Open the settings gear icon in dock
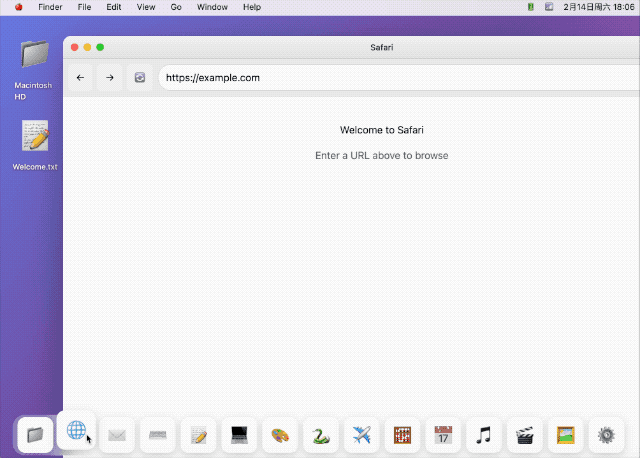Viewport: 640px width, 458px height. (x=607, y=435)
